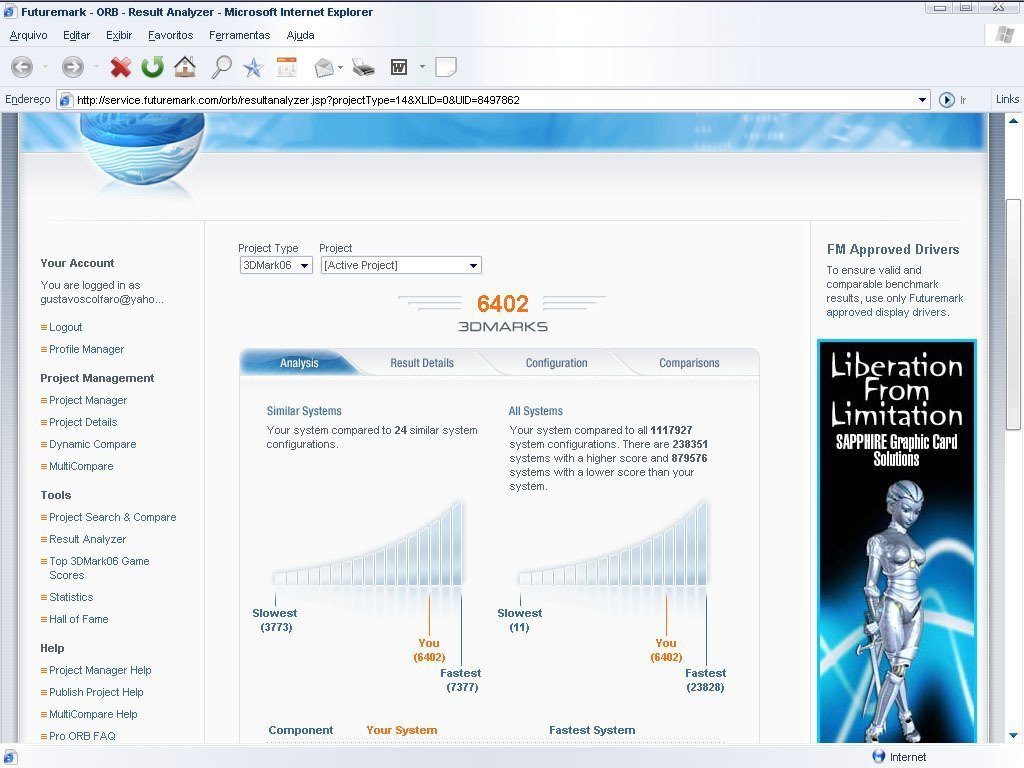
Task: Click into the address URL field
Action: click(494, 100)
